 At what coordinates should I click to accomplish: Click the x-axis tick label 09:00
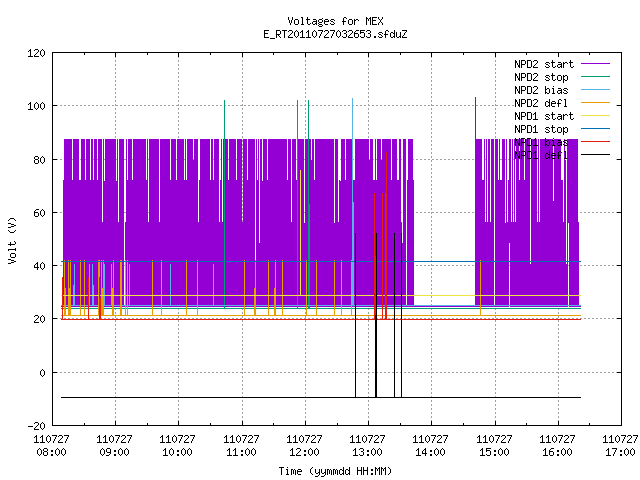point(115,452)
